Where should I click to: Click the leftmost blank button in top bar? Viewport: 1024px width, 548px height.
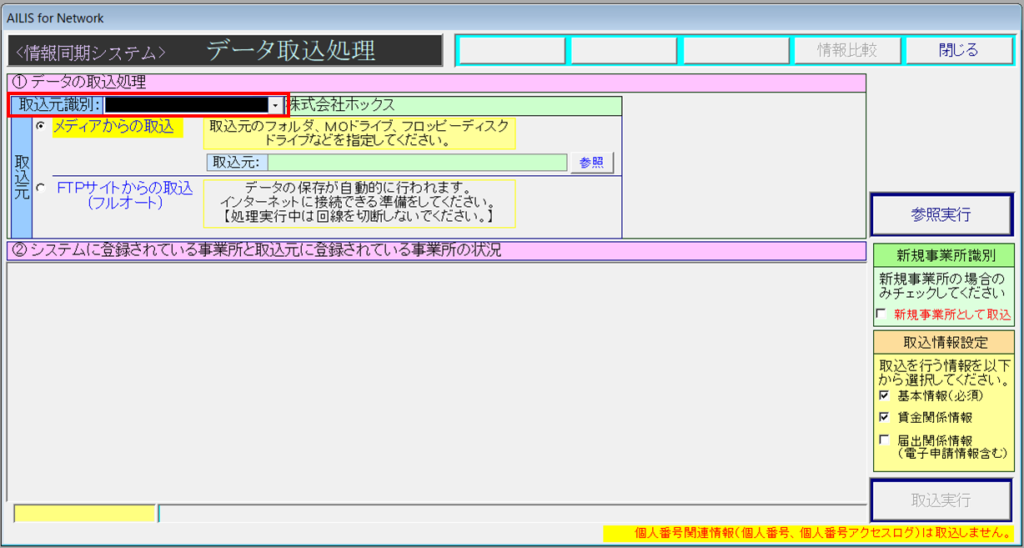510,50
